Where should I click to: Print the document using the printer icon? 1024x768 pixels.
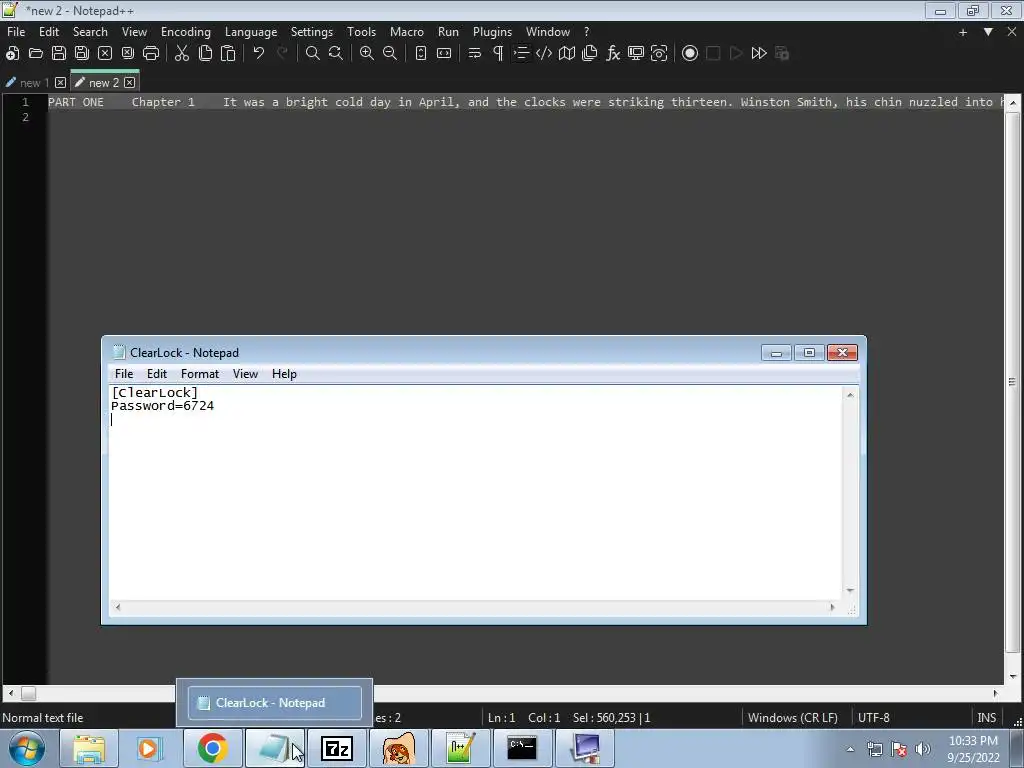coord(151,54)
